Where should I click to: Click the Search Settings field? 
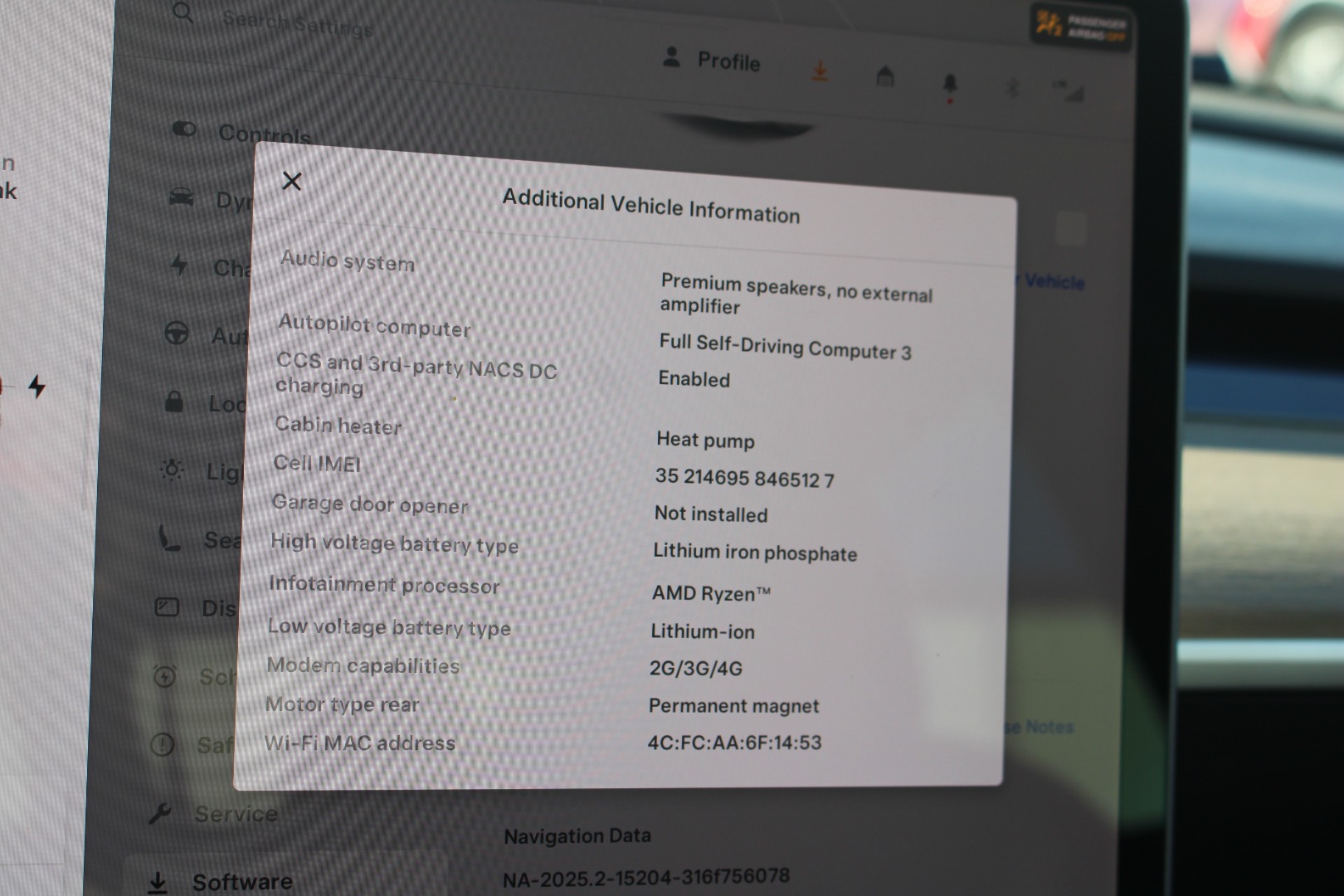tap(297, 23)
